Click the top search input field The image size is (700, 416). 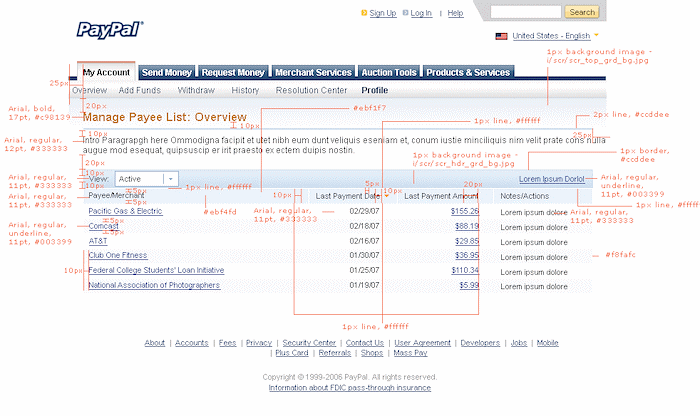click(525, 12)
